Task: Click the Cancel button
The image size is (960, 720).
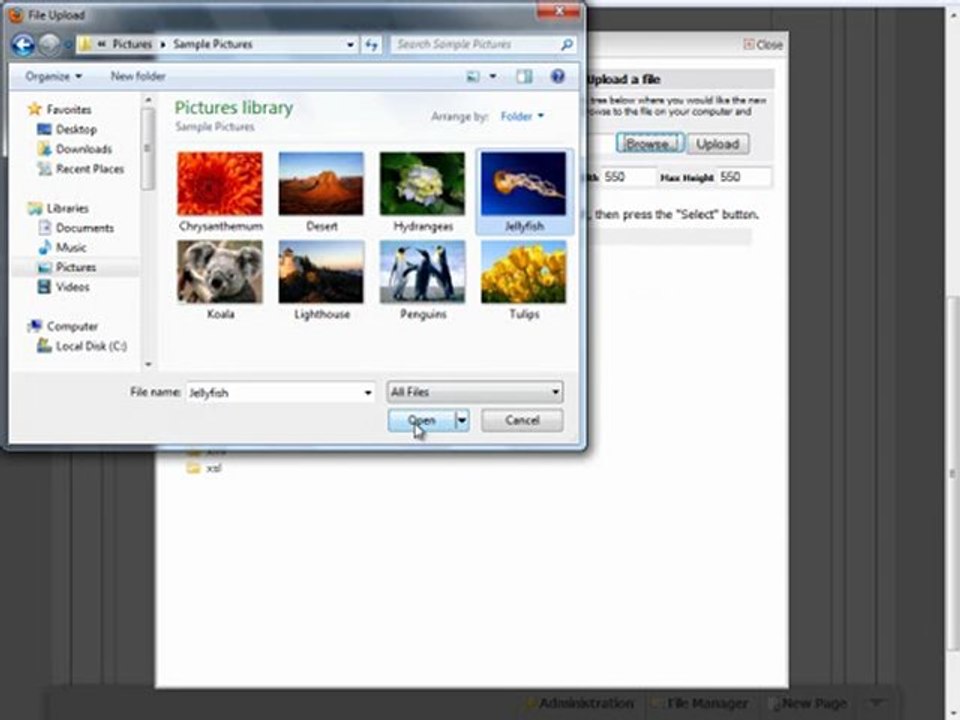Action: (x=522, y=421)
